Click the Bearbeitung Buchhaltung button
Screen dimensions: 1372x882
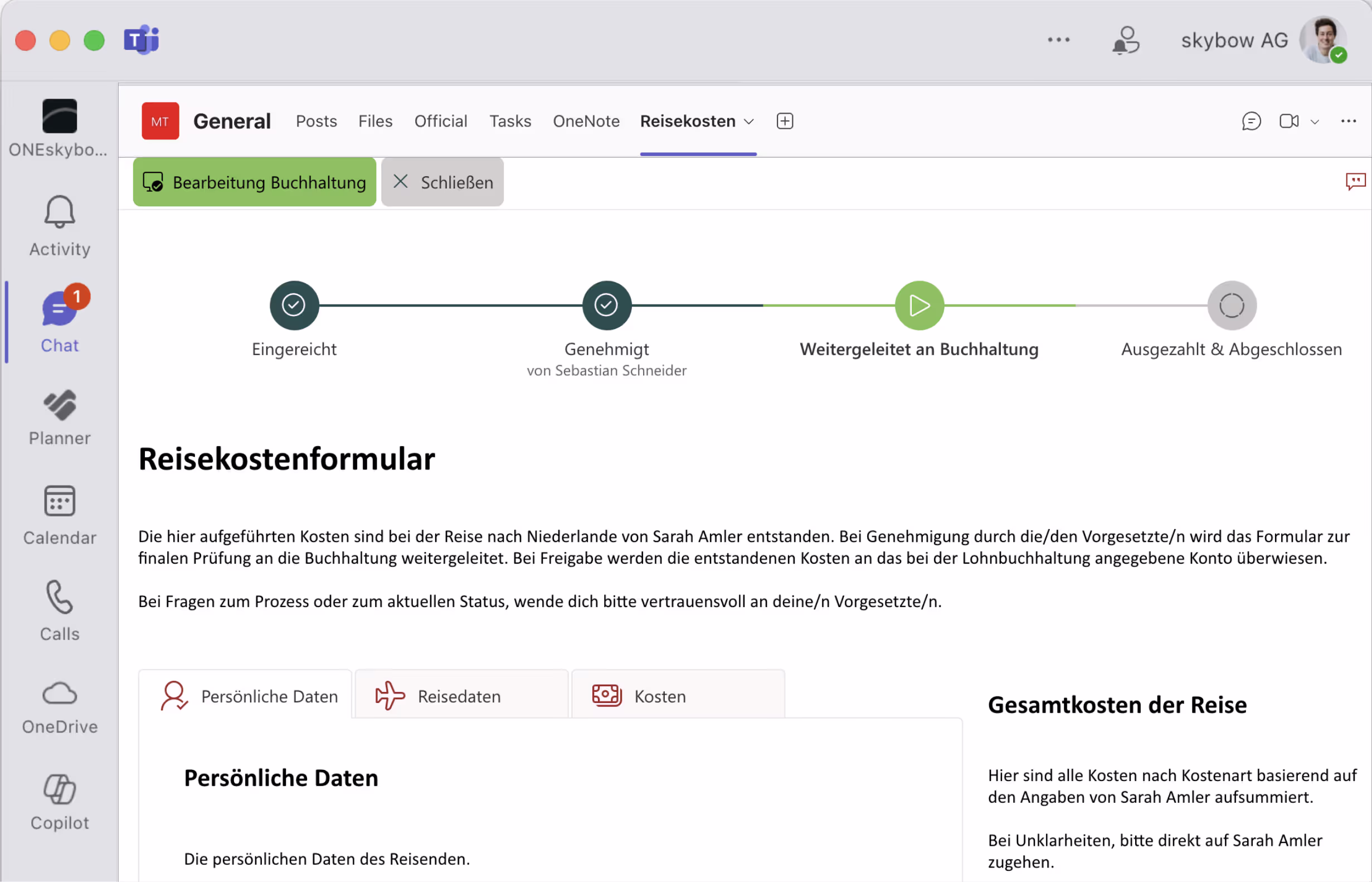coord(255,182)
